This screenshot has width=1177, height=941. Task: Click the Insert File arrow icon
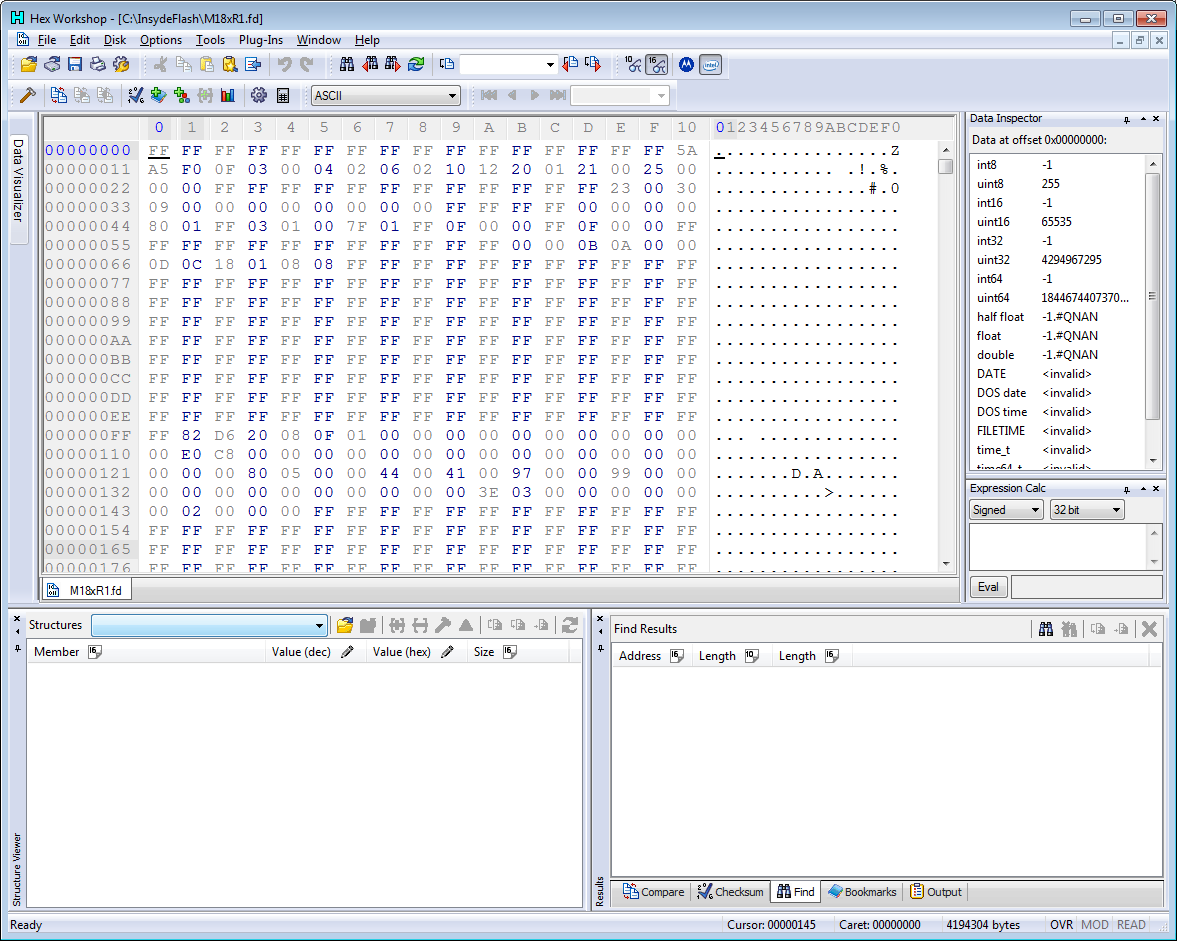point(253,65)
